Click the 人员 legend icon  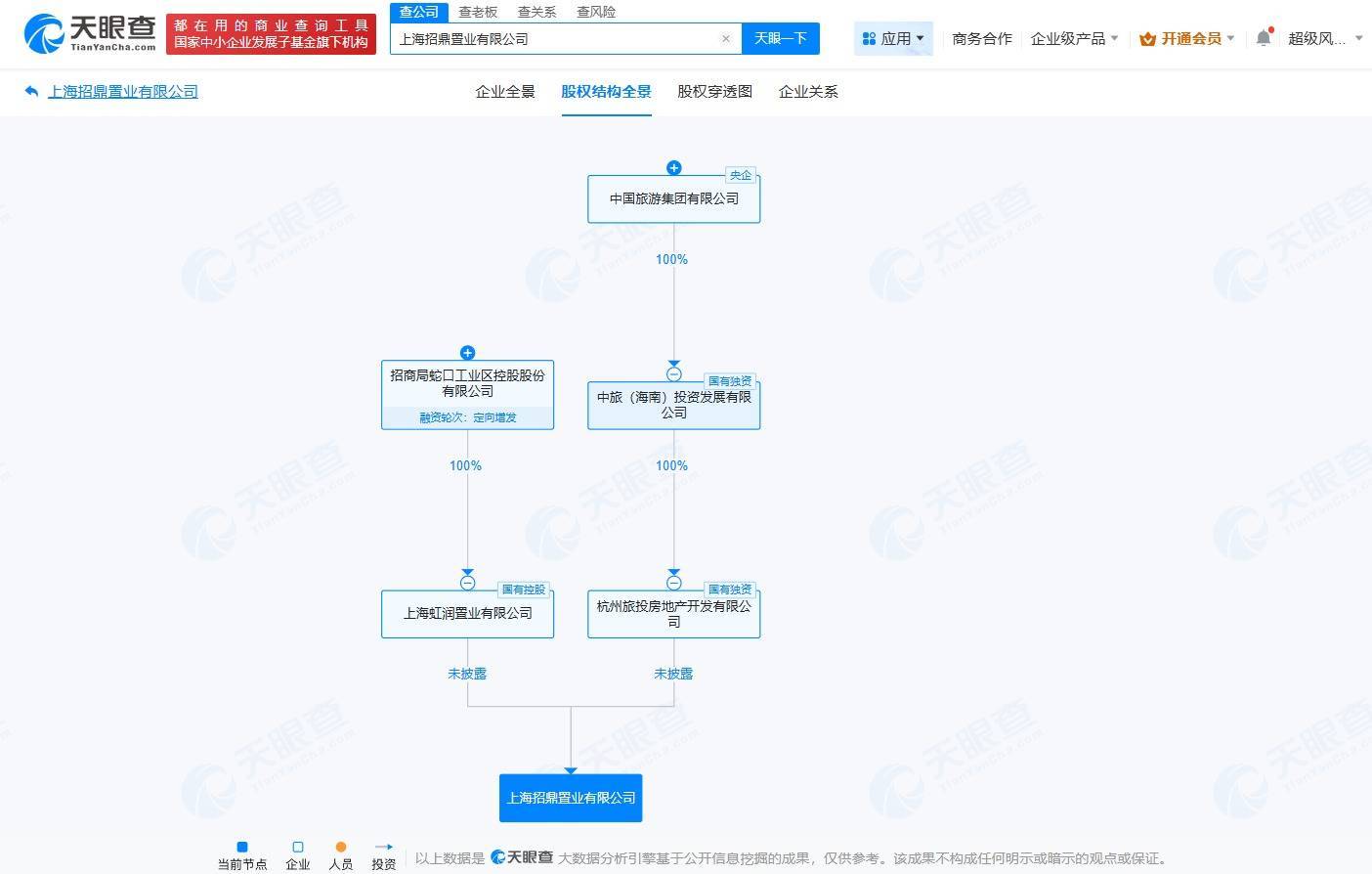(341, 847)
